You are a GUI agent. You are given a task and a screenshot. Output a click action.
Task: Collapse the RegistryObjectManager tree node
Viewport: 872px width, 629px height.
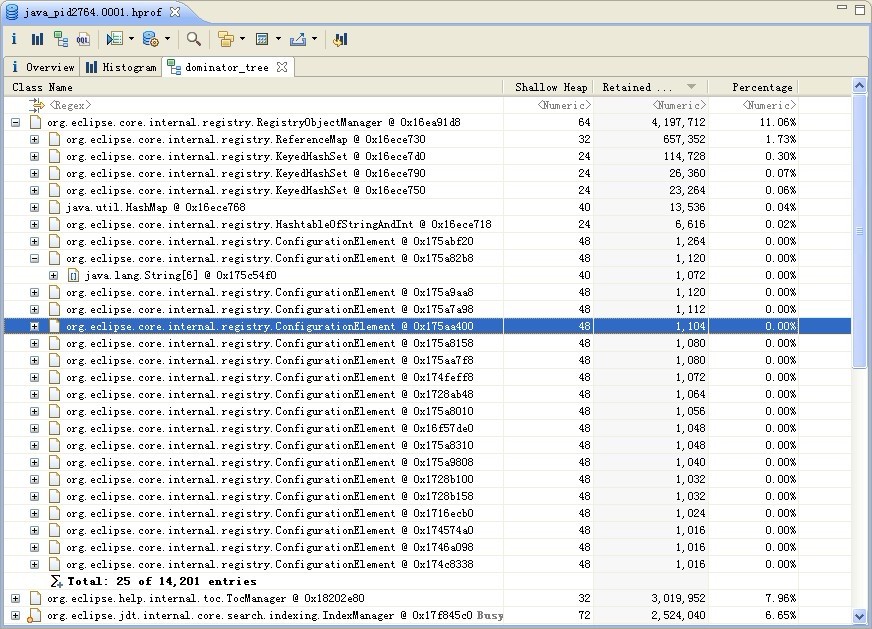[15, 122]
